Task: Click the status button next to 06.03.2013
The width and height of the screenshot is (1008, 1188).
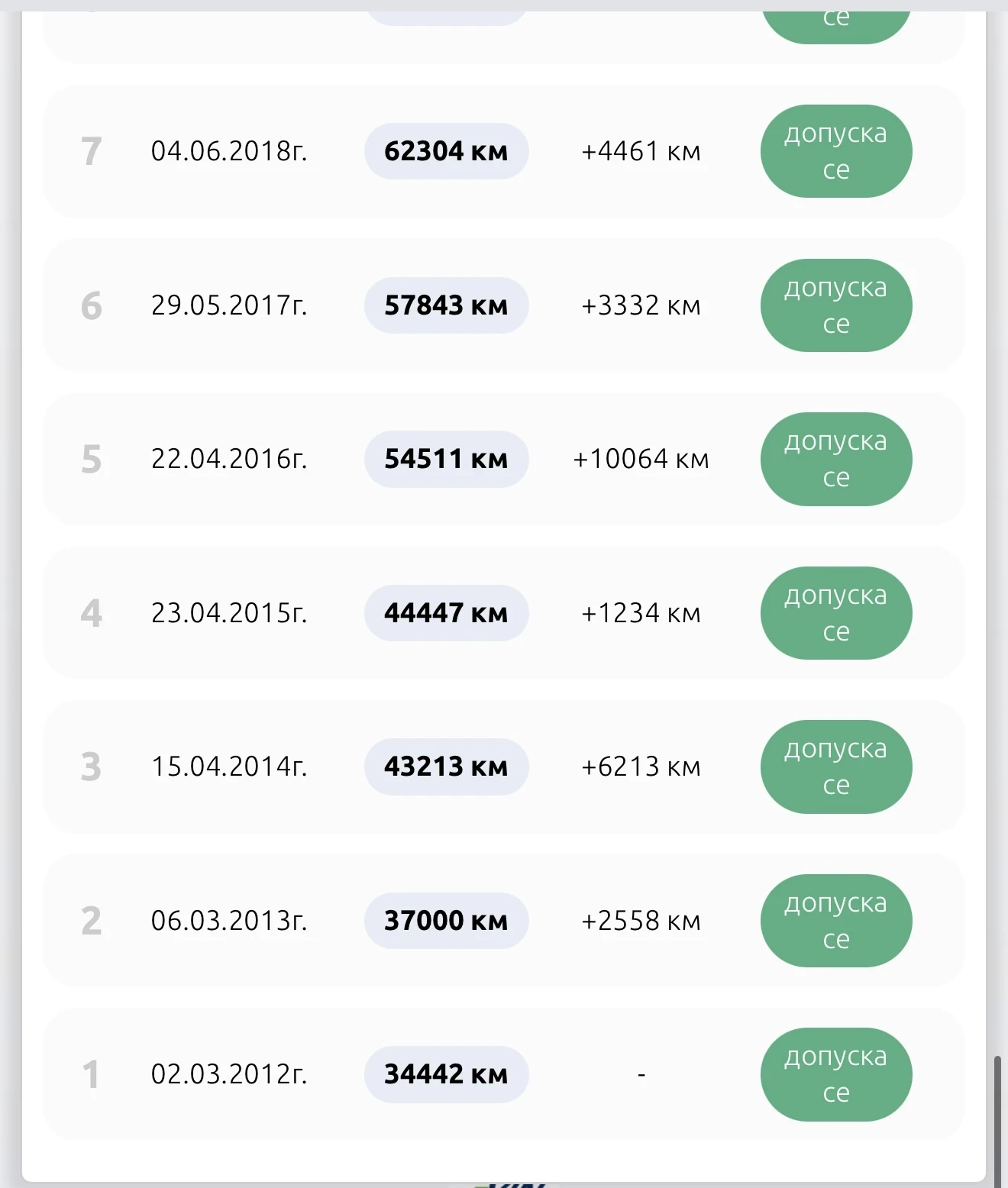Action: tap(836, 921)
